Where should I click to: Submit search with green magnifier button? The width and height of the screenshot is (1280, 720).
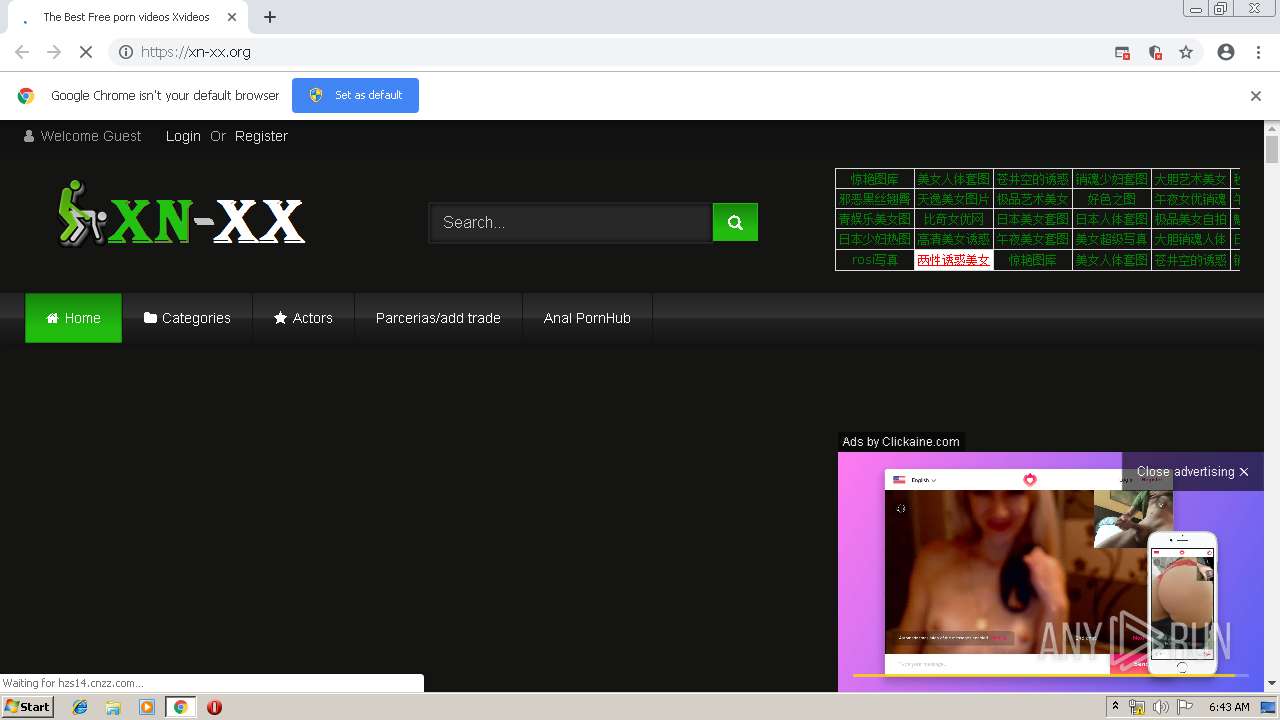coord(735,222)
